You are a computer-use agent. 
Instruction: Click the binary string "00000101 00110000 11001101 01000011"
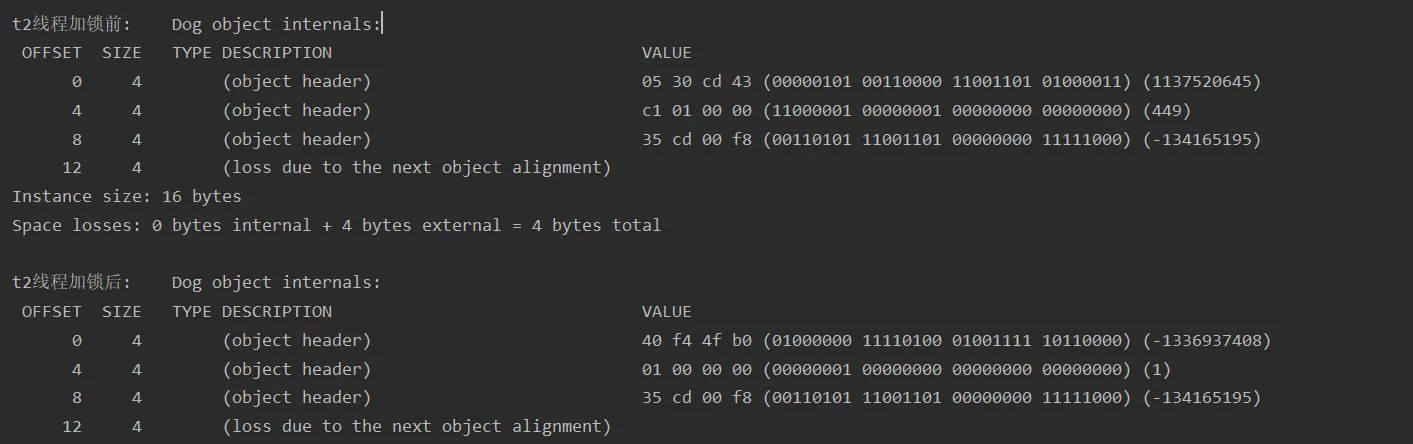(946, 82)
